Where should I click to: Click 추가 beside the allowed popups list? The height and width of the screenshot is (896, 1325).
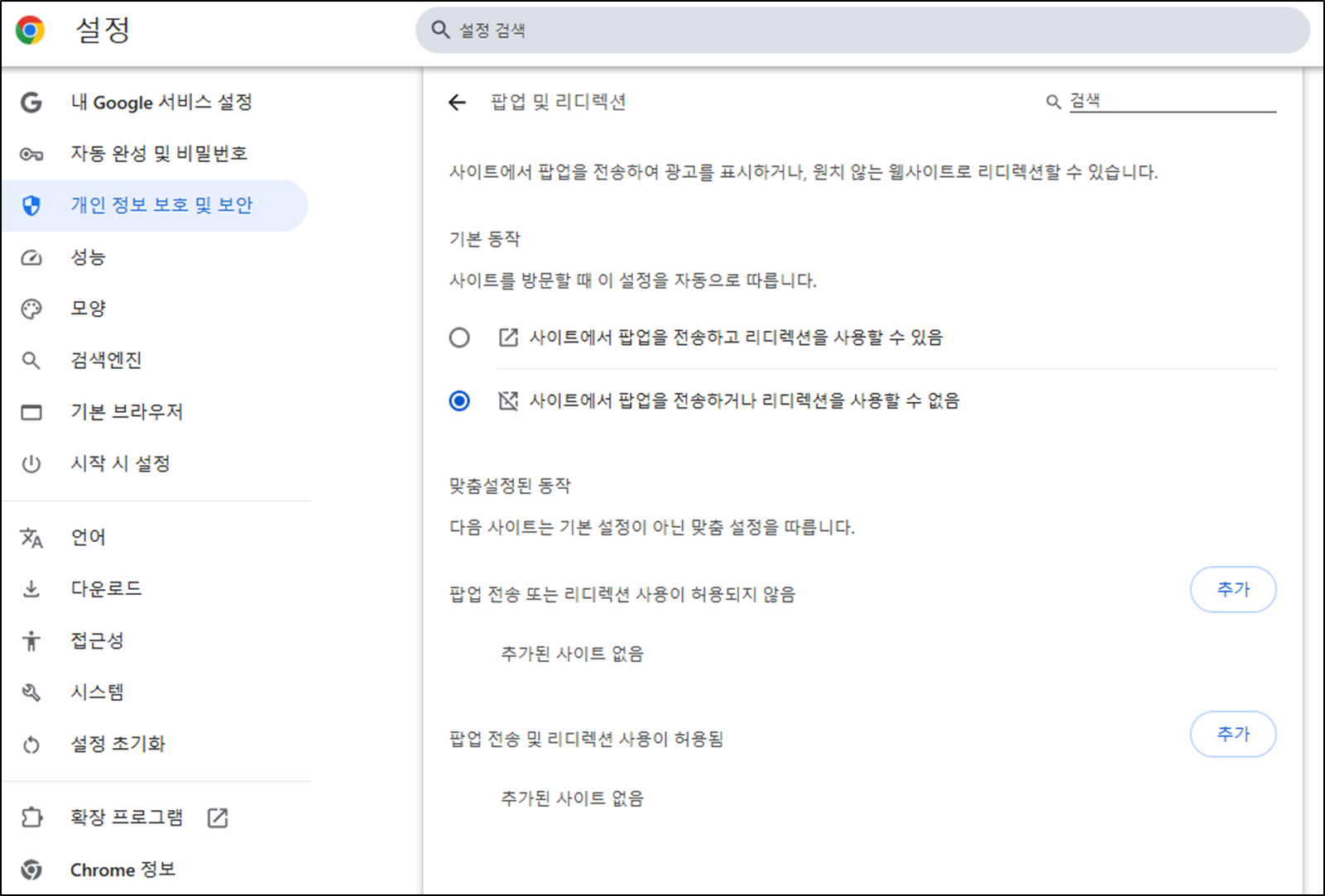[x=1232, y=733]
